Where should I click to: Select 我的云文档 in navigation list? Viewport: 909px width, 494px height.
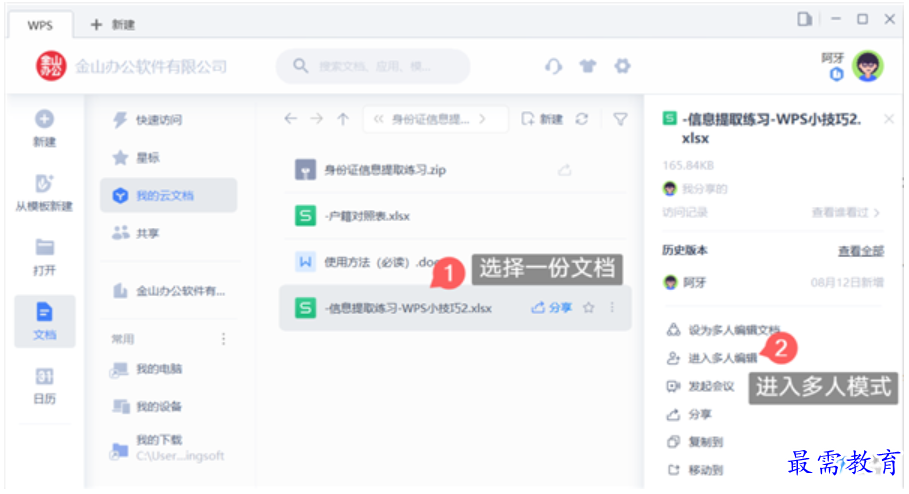pyautogui.click(x=169, y=195)
